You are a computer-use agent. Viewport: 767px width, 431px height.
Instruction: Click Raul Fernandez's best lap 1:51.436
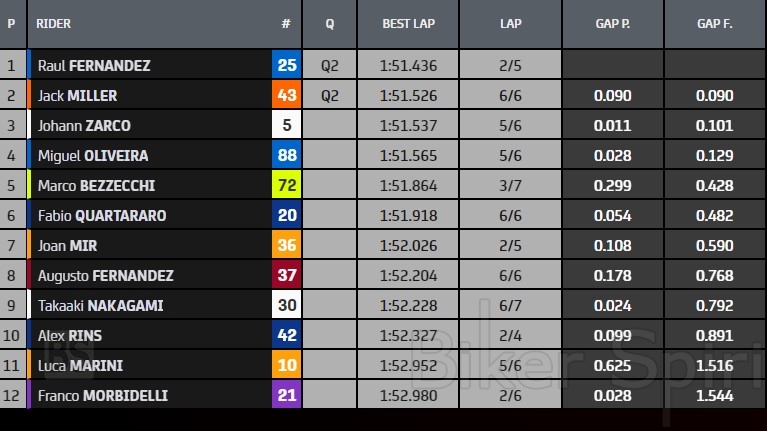click(x=409, y=66)
